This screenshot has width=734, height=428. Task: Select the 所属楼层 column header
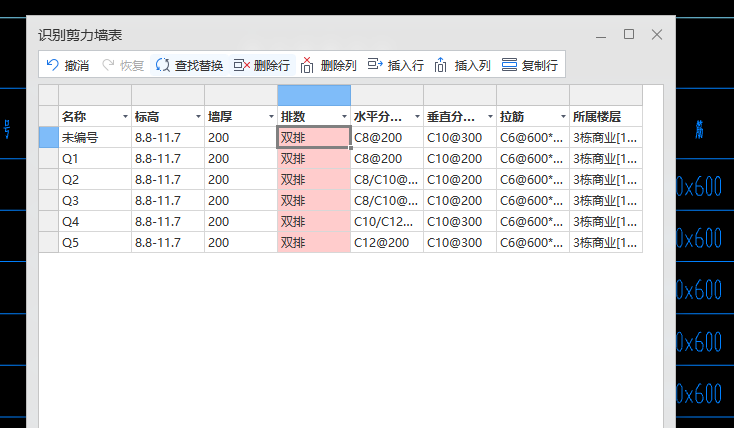click(606, 117)
